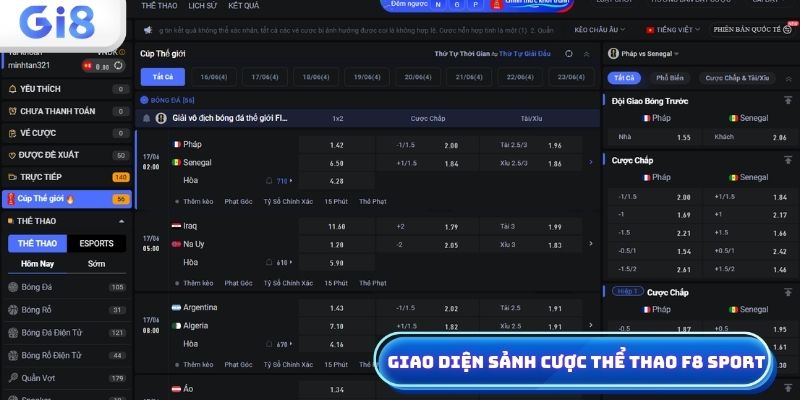
Task: Select the Hôm Nay tab
Action: pos(37,264)
